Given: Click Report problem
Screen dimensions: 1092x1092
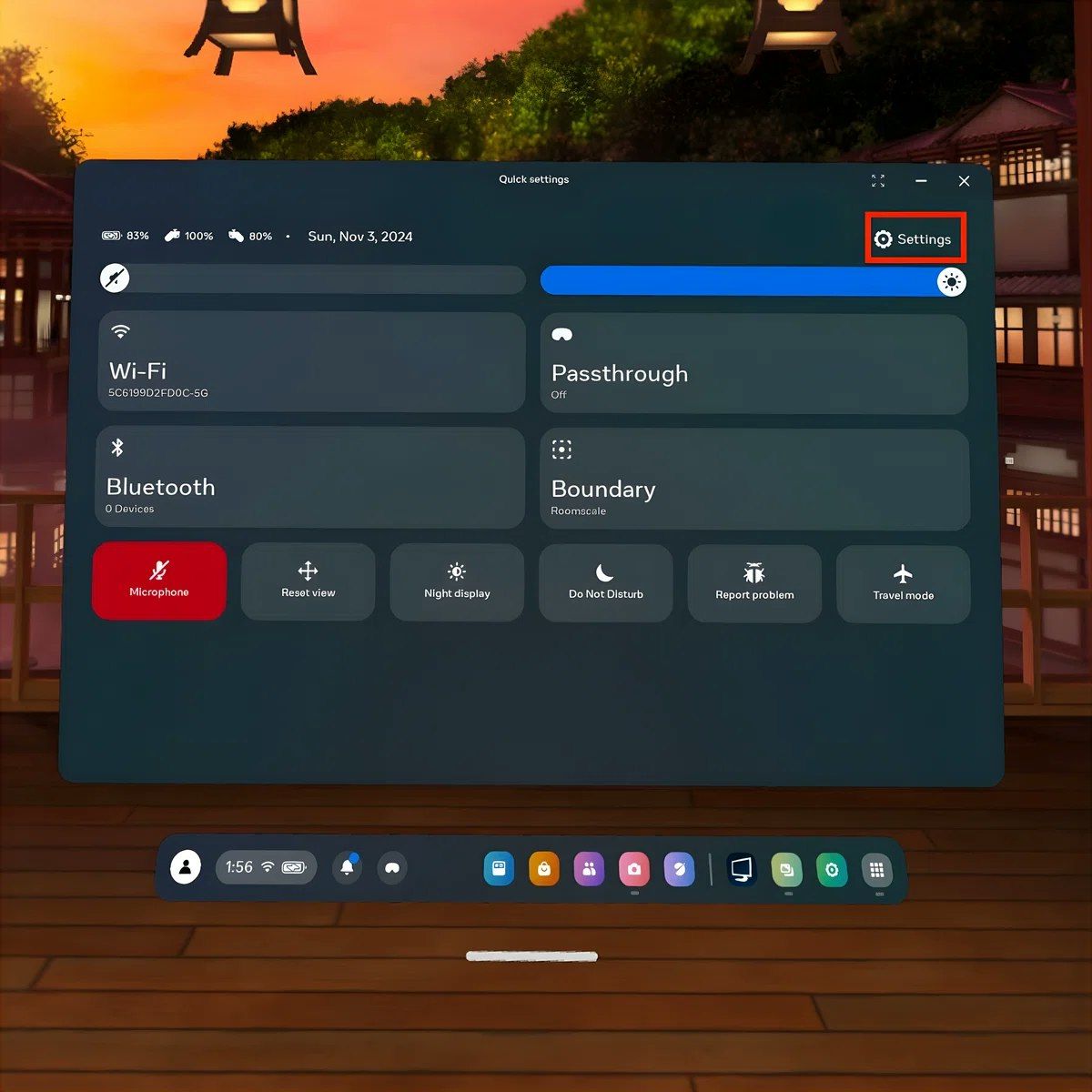Looking at the screenshot, I should 754,582.
